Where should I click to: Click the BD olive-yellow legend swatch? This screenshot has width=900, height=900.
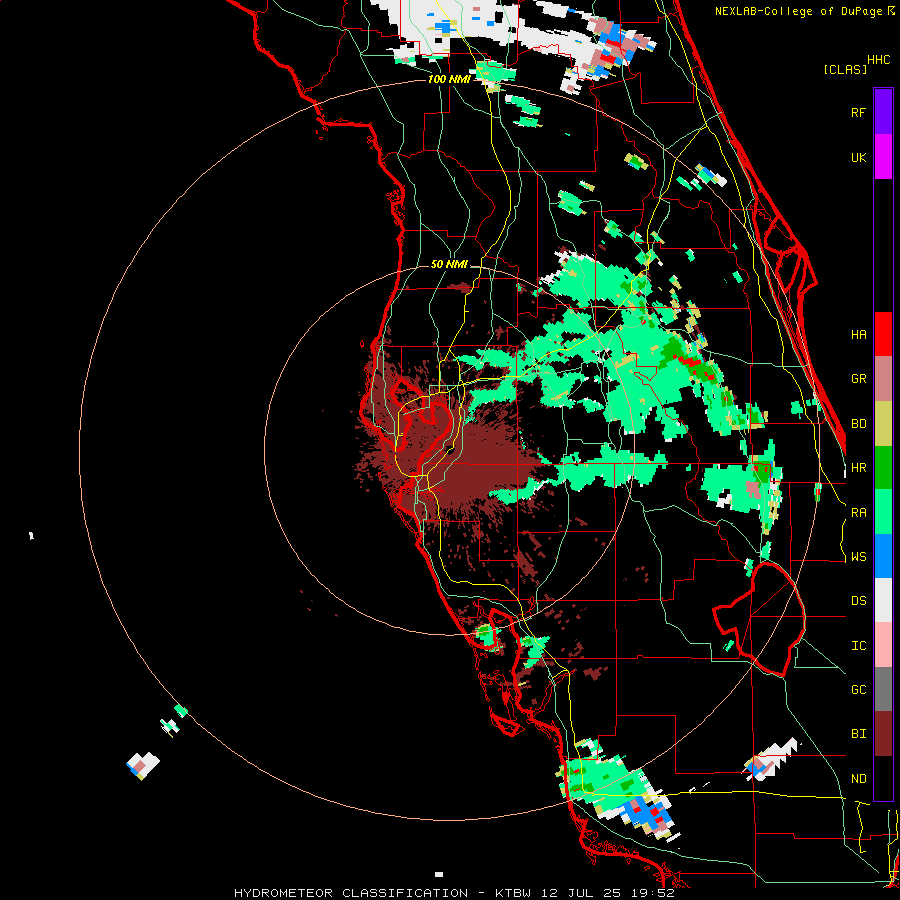coord(883,424)
